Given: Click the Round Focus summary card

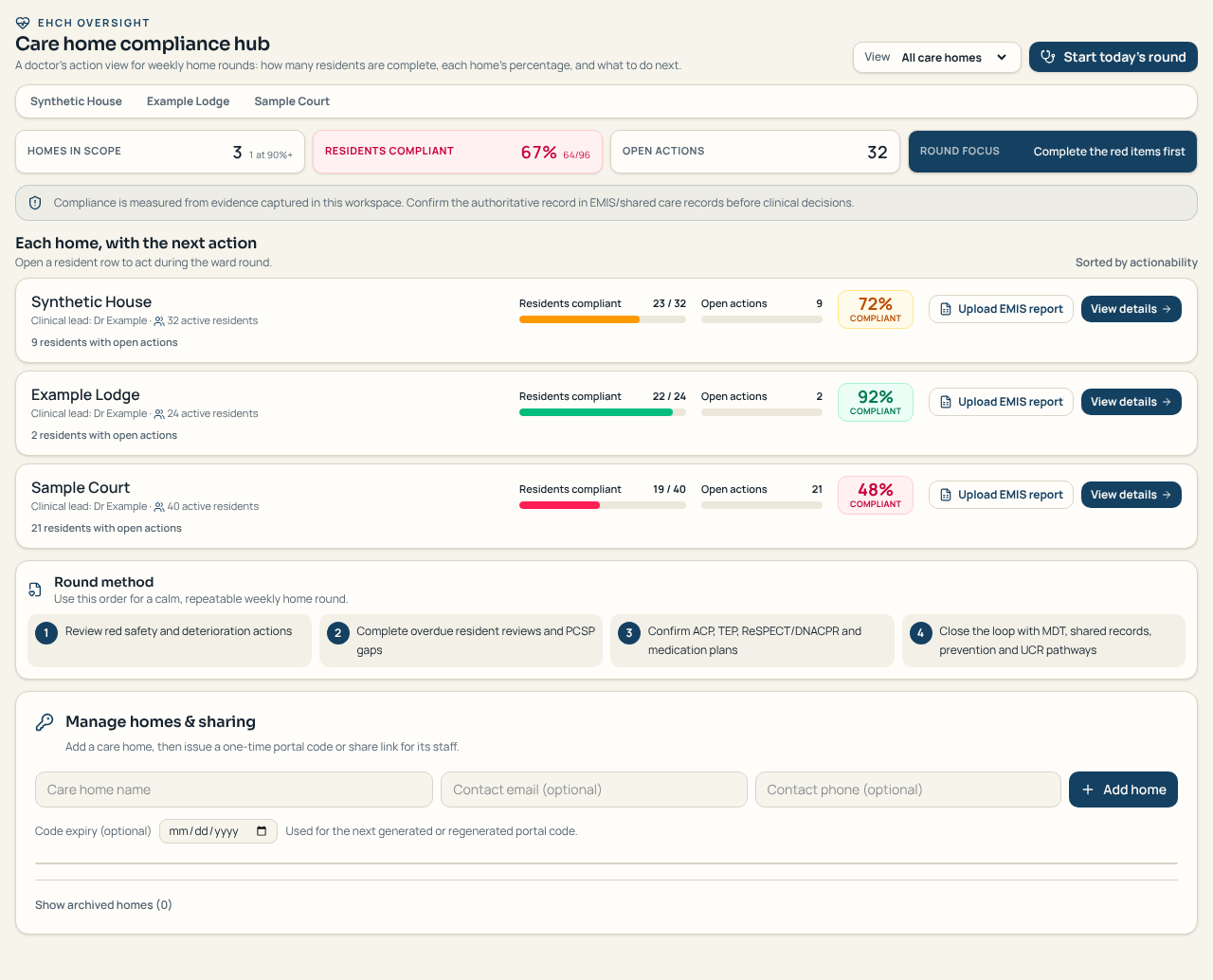Looking at the screenshot, I should [1053, 152].
